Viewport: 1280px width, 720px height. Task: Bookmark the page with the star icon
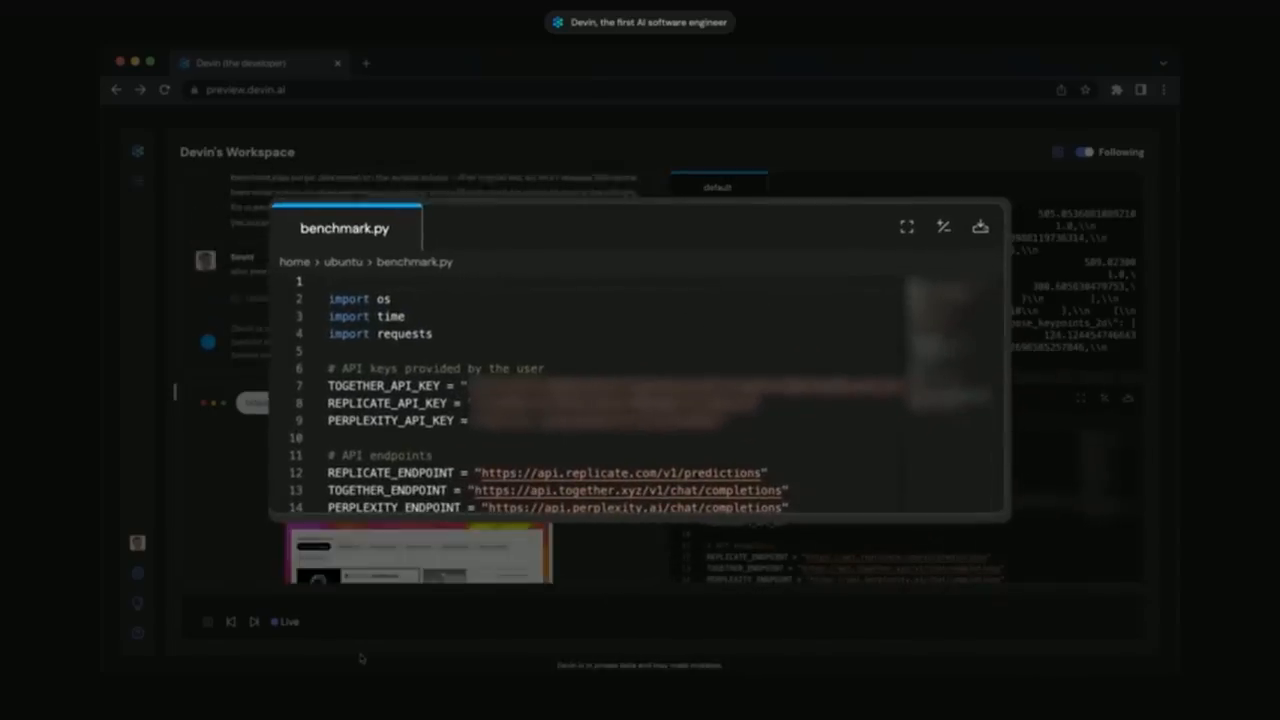point(1085,90)
